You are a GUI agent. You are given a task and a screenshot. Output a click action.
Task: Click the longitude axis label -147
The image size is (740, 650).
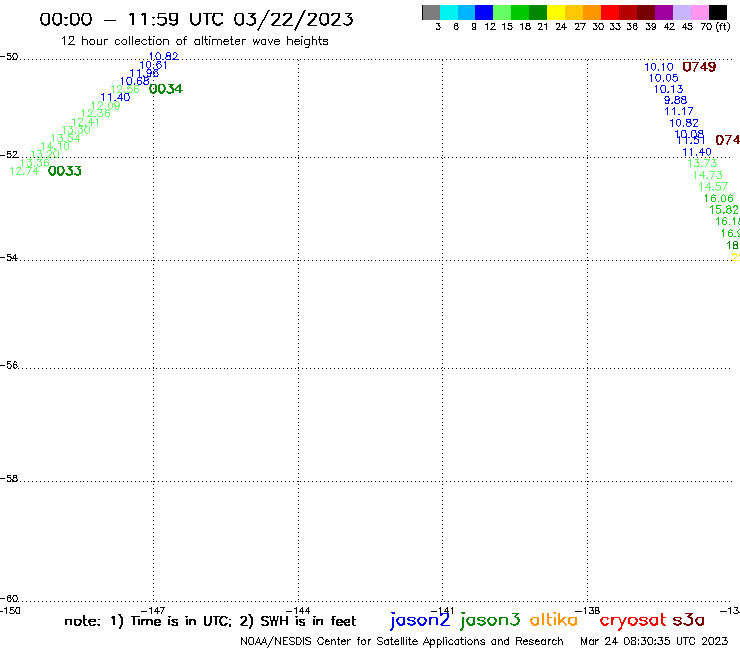pos(153,611)
